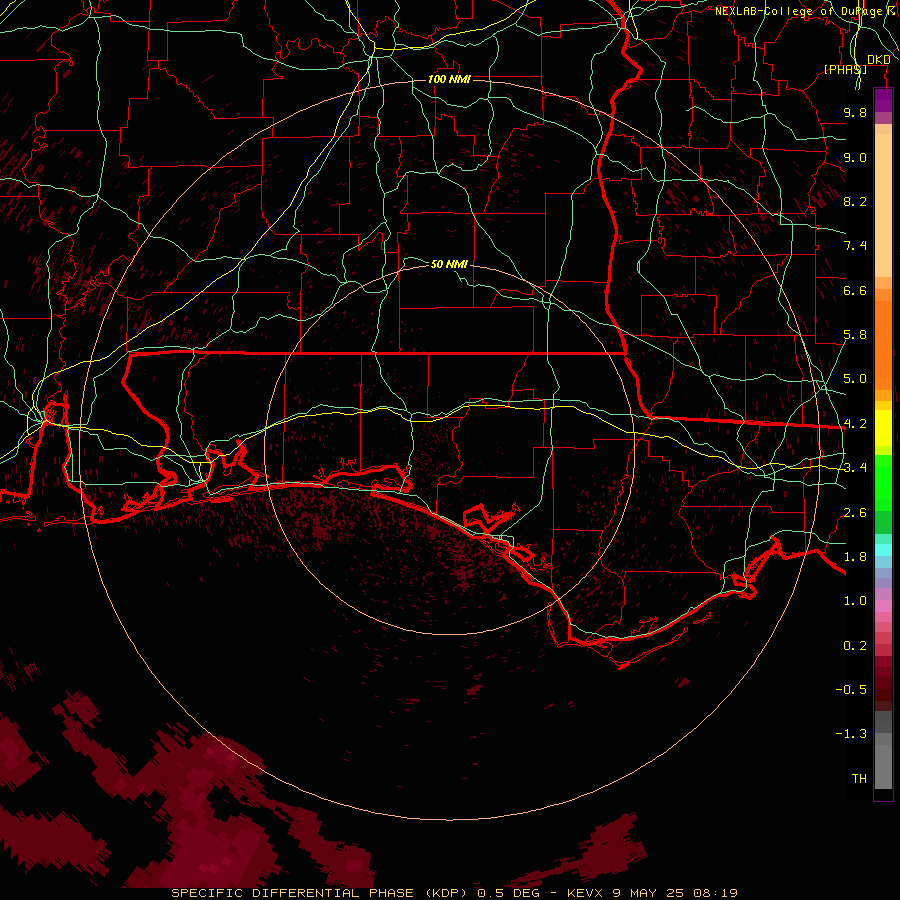Click the 8.2 value on the color scale
900x900 pixels.
pyautogui.click(x=855, y=201)
